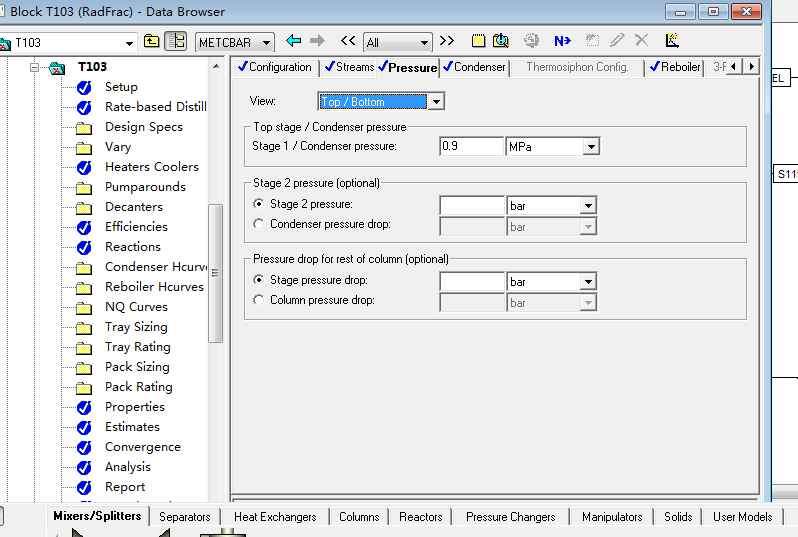
Task: Switch to the Reboiler tab
Action: [675, 67]
